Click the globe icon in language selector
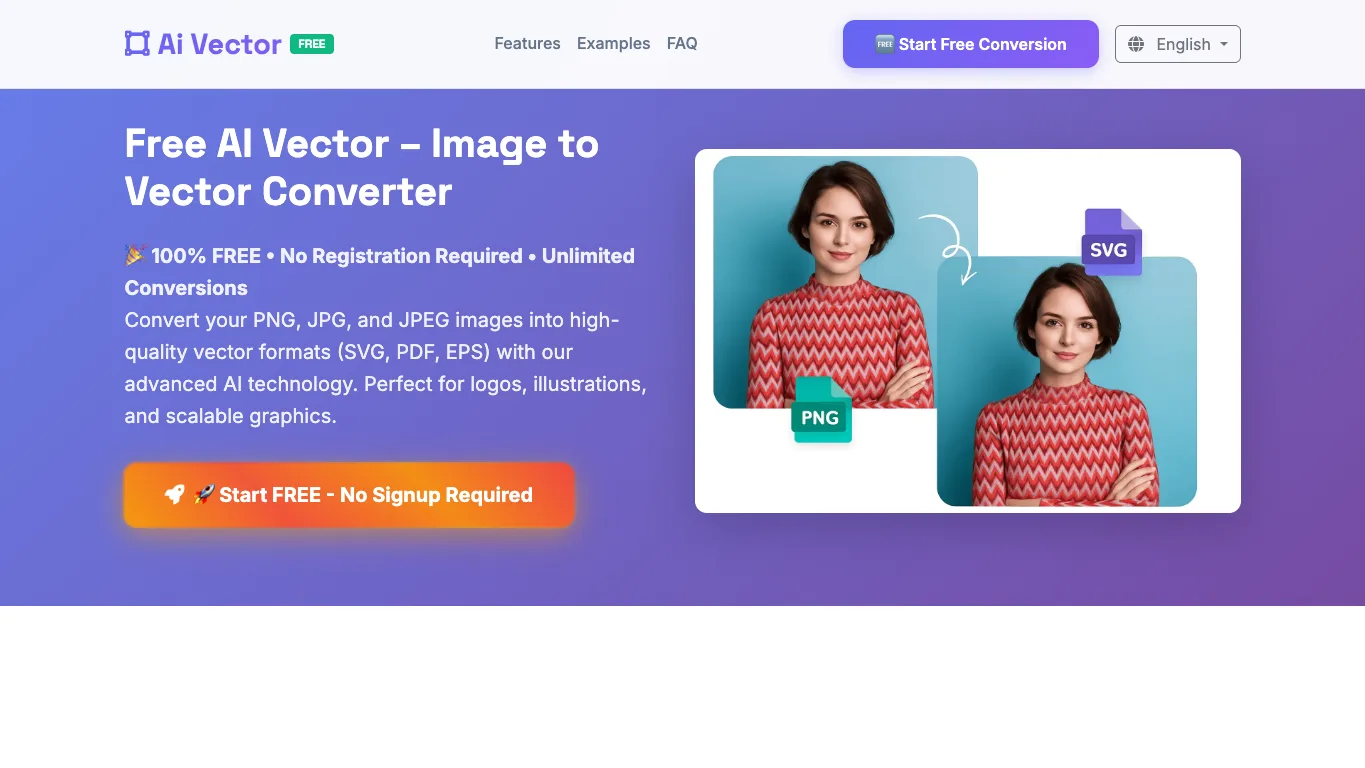 pyautogui.click(x=1136, y=44)
